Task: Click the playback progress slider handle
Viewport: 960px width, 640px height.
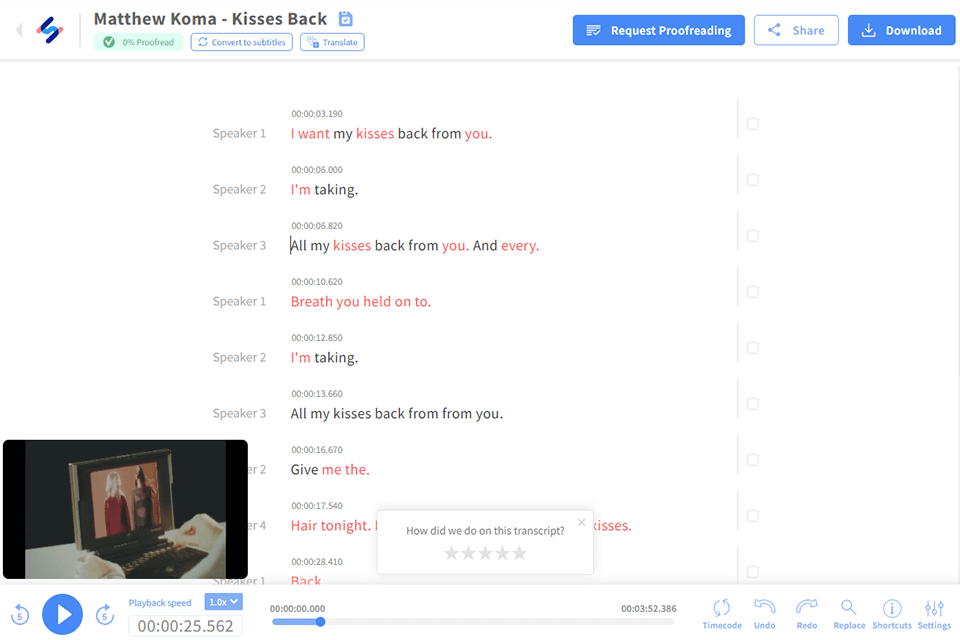Action: pyautogui.click(x=320, y=622)
